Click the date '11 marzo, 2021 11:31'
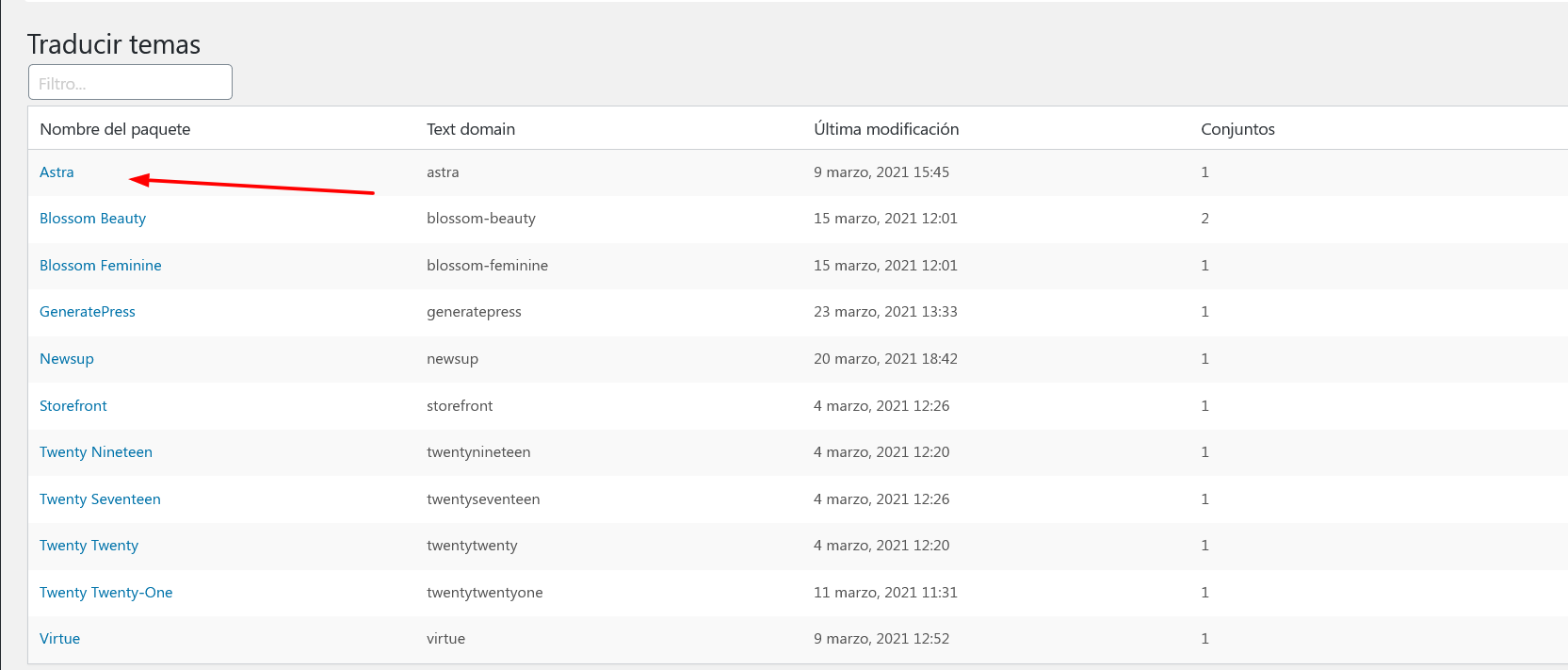Screen dimensions: 1568x670 tap(885, 593)
